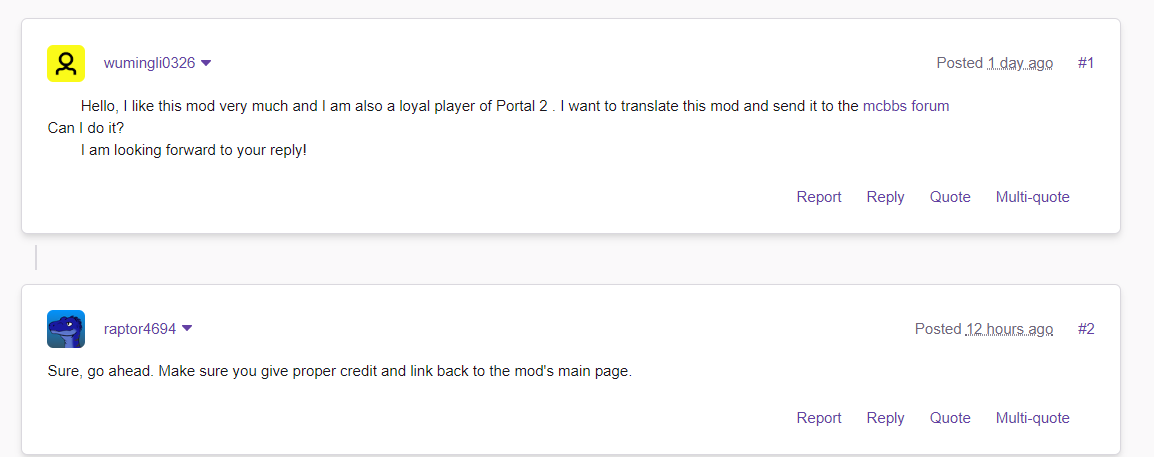This screenshot has height=457, width=1154.
Task: Click post number #1 permalink
Action: (x=1086, y=63)
